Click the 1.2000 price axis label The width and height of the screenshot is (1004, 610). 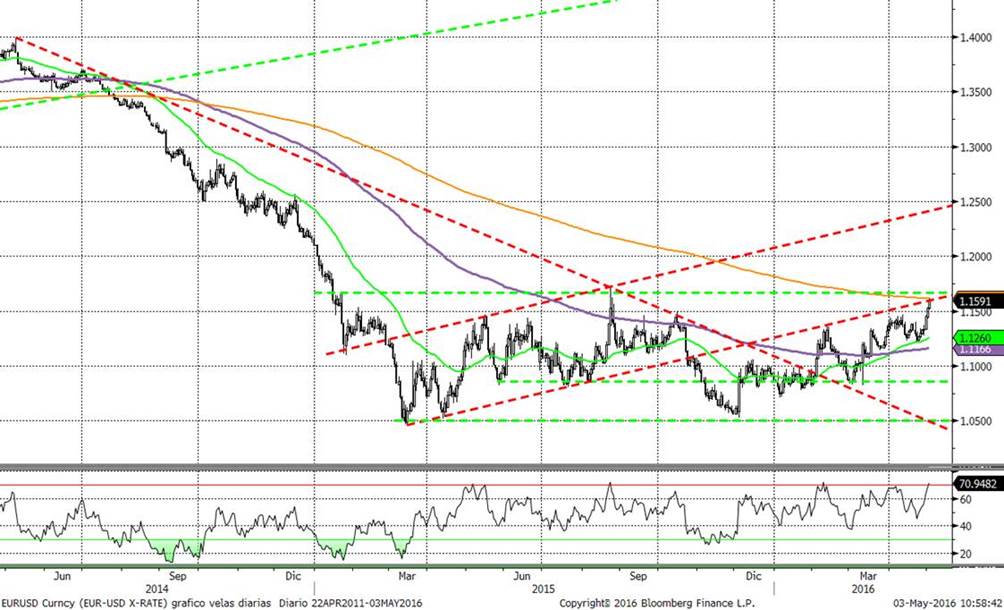(x=976, y=257)
